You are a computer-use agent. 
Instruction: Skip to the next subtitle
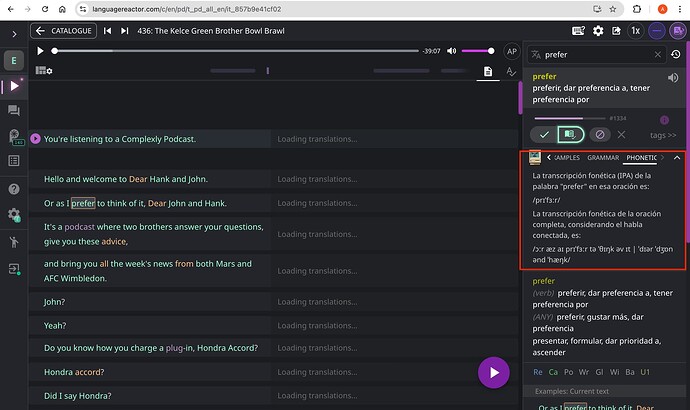[123, 31]
